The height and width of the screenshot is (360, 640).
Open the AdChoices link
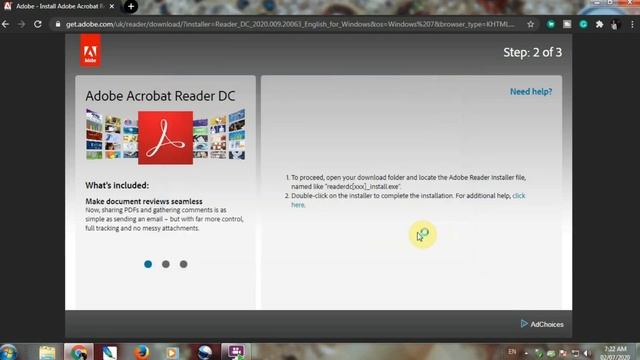tap(542, 324)
